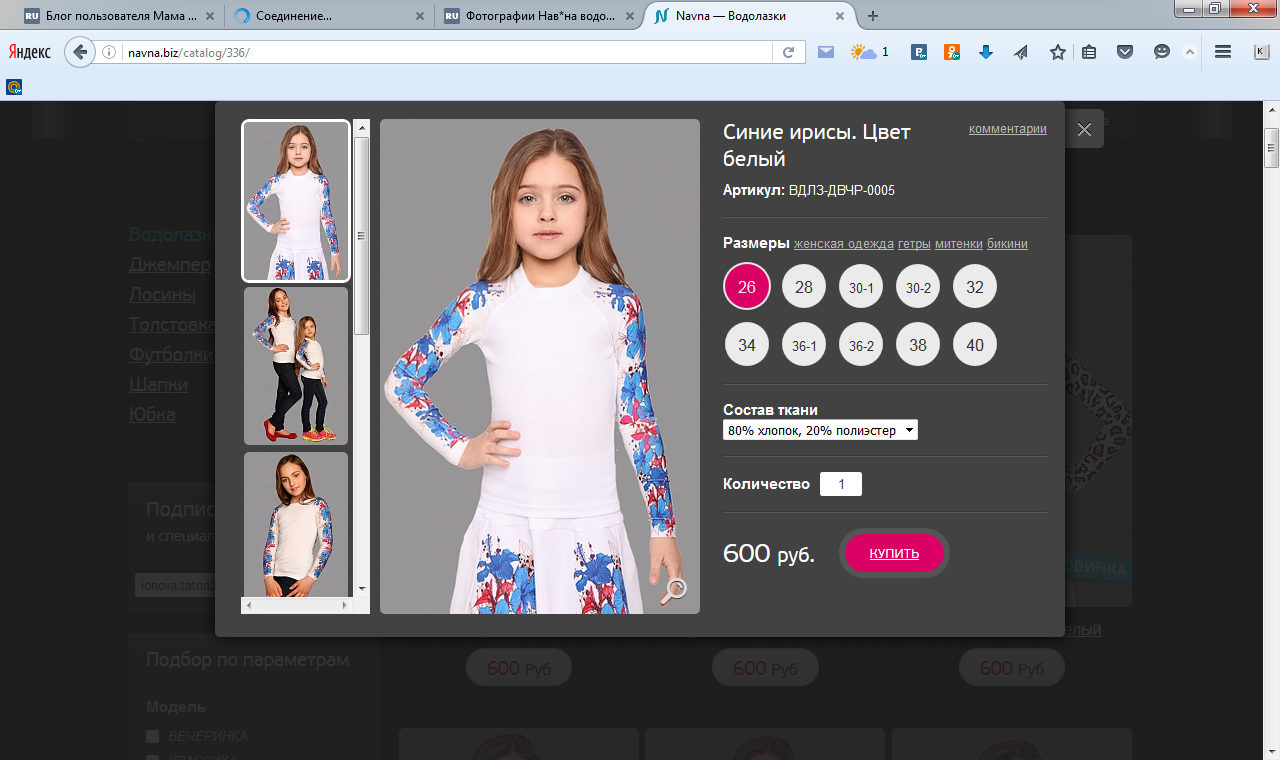Click the Яндекс logo

pyautogui.click(x=30, y=52)
